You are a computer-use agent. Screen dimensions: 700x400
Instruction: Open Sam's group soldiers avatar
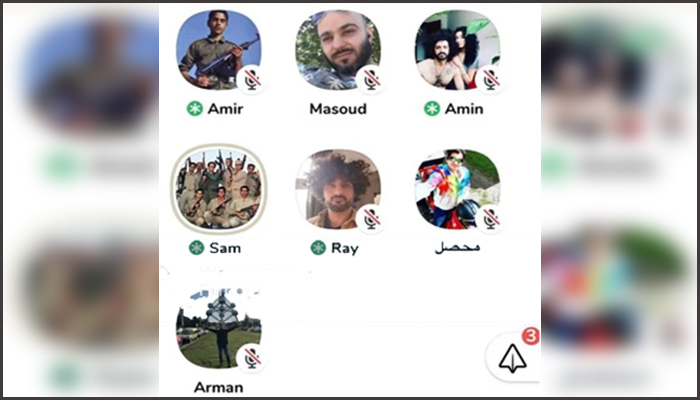(x=218, y=189)
